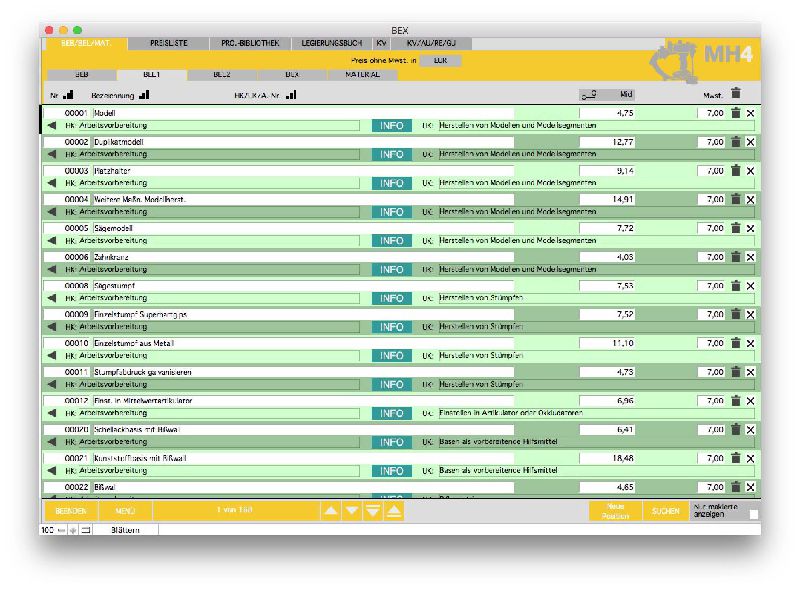Click the X icon on the Duplikatmodell row

pos(751,142)
